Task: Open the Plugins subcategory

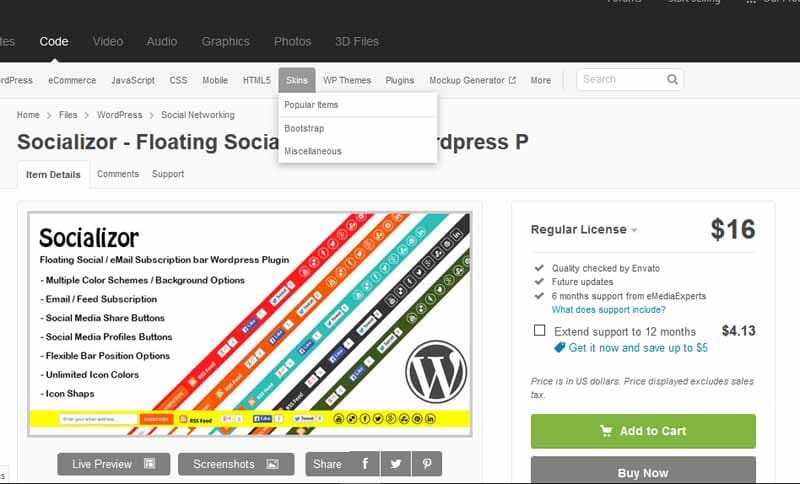Action: pos(399,81)
